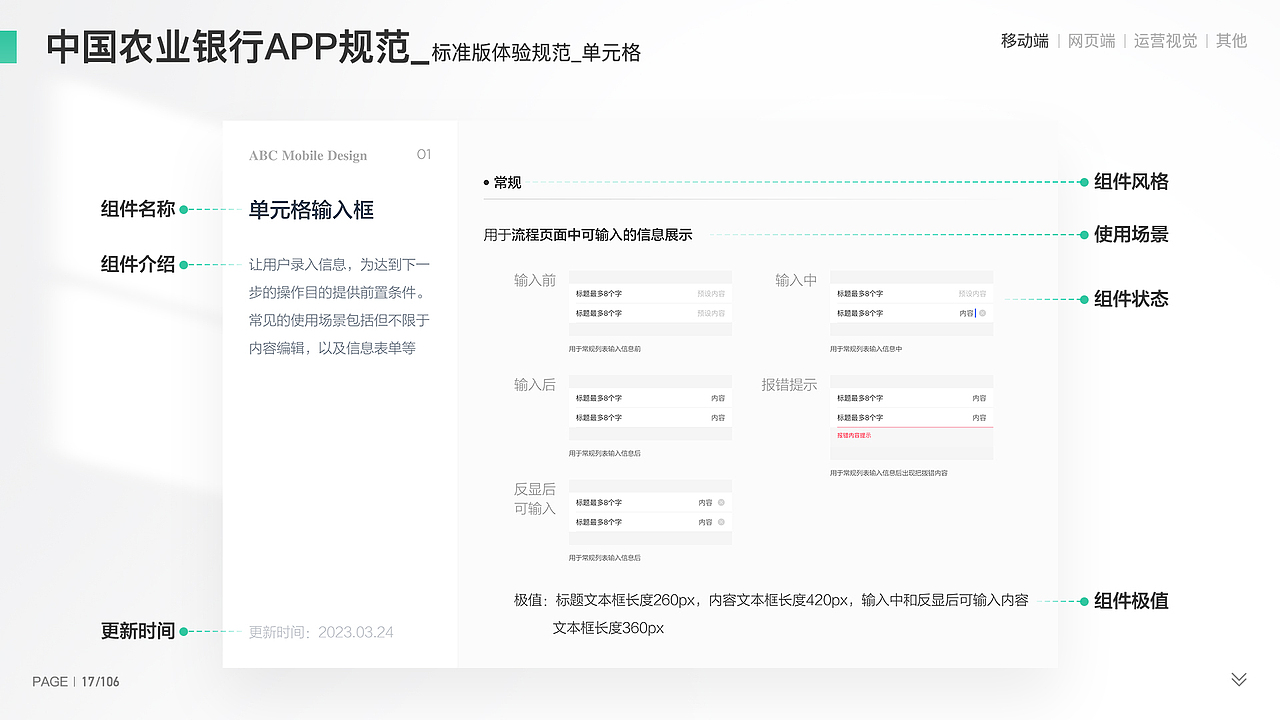Click the 组件极值 annotation label
This screenshot has width=1280, height=720.
pyautogui.click(x=1131, y=601)
